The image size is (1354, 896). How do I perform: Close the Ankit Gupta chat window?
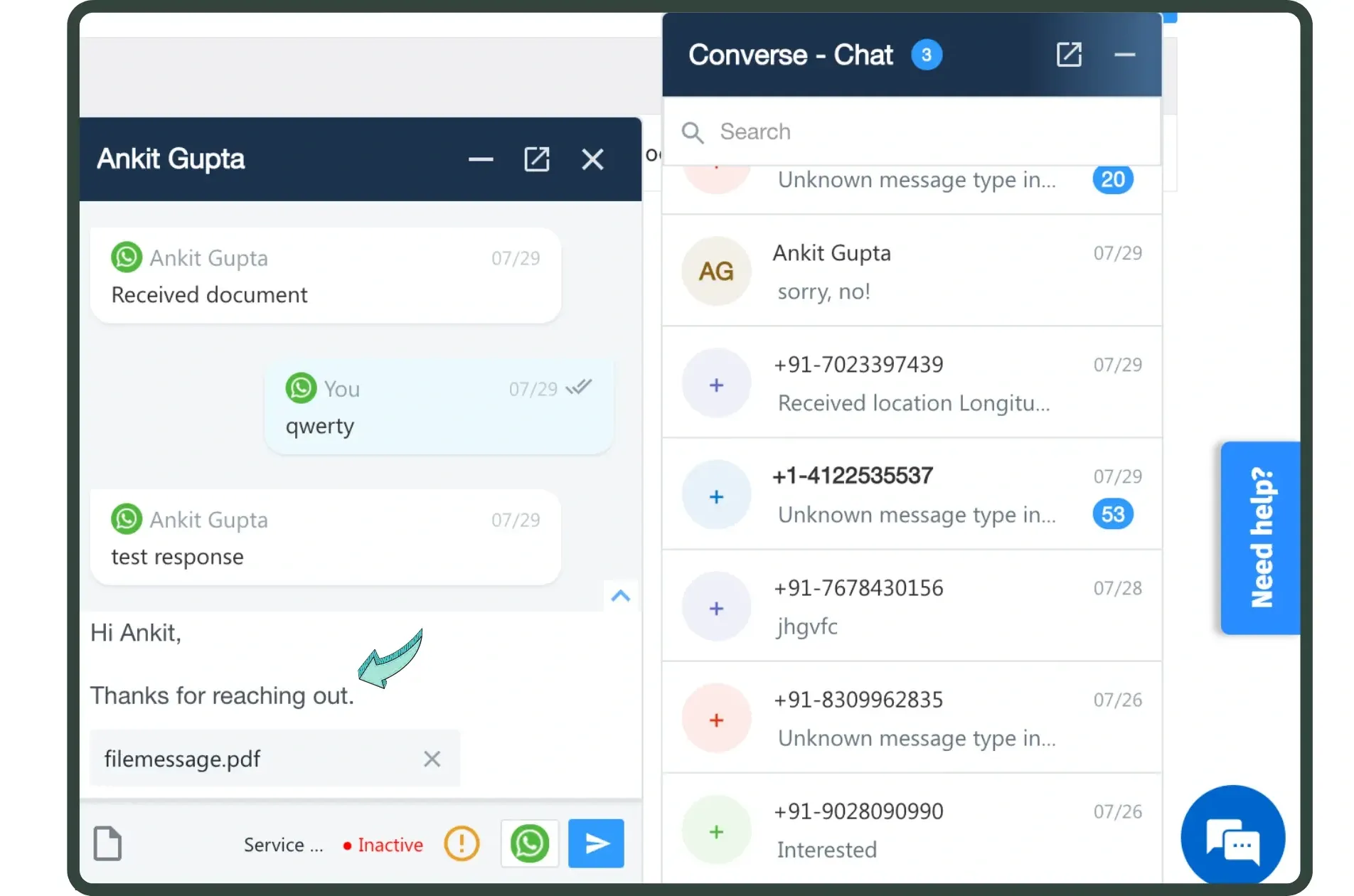pos(592,159)
